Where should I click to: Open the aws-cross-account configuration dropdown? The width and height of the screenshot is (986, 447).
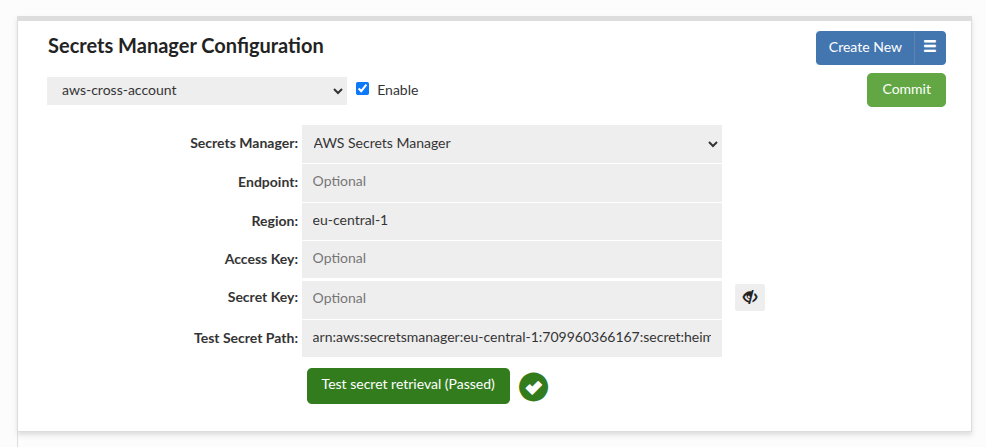(x=197, y=91)
